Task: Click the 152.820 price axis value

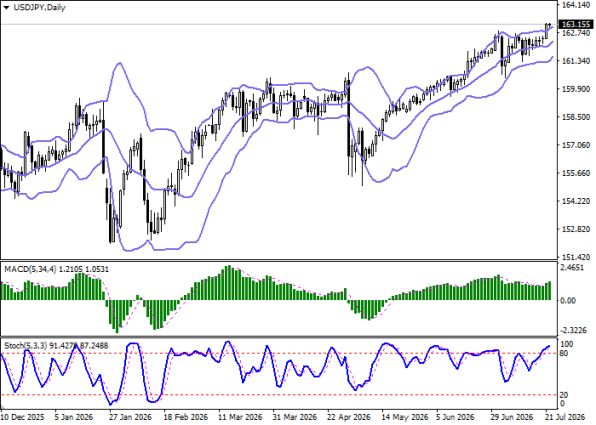Action: click(x=575, y=229)
